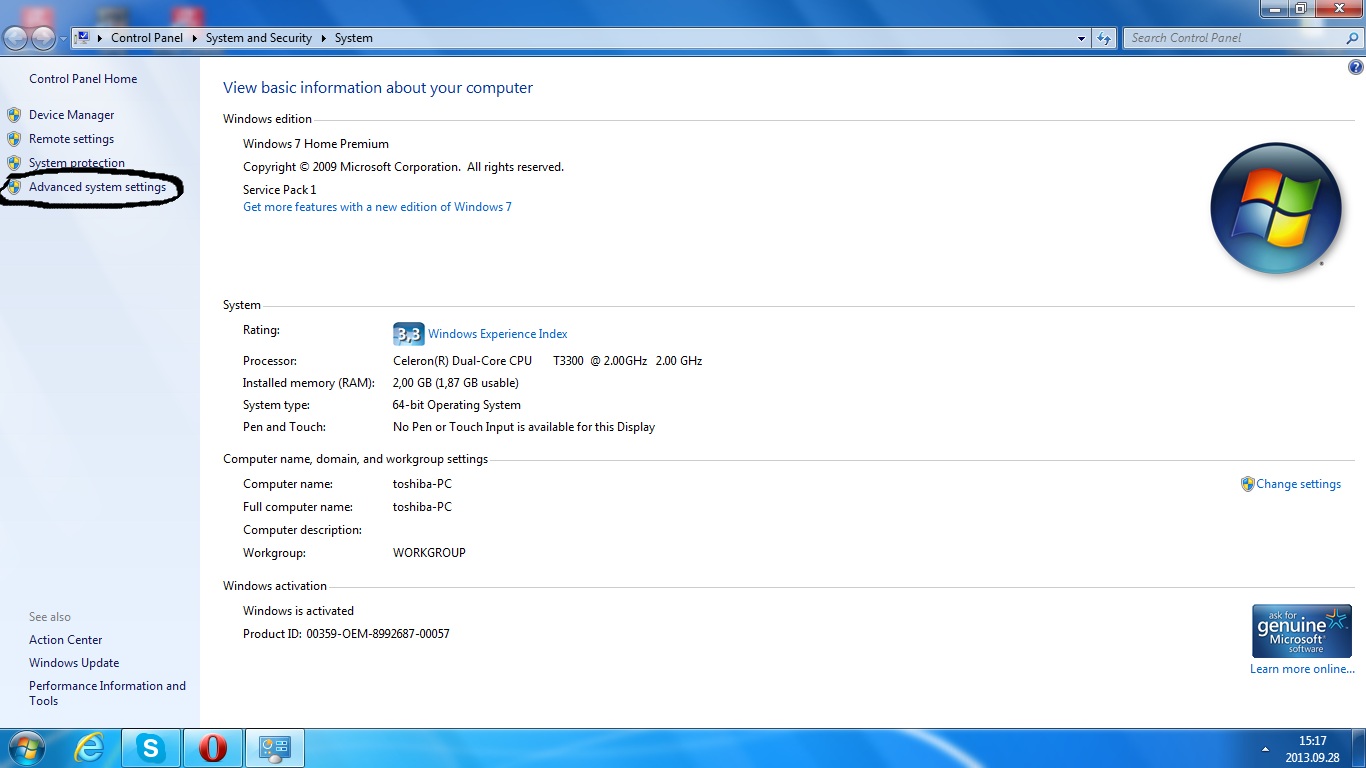
Task: Open address bar previous locations dropdown
Action: [1081, 38]
